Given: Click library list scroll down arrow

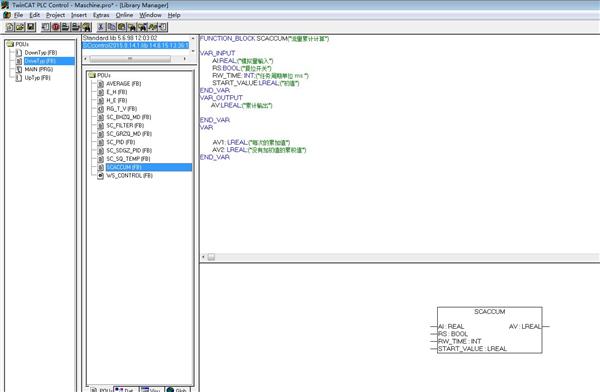Looking at the screenshot, I should [x=193, y=51].
